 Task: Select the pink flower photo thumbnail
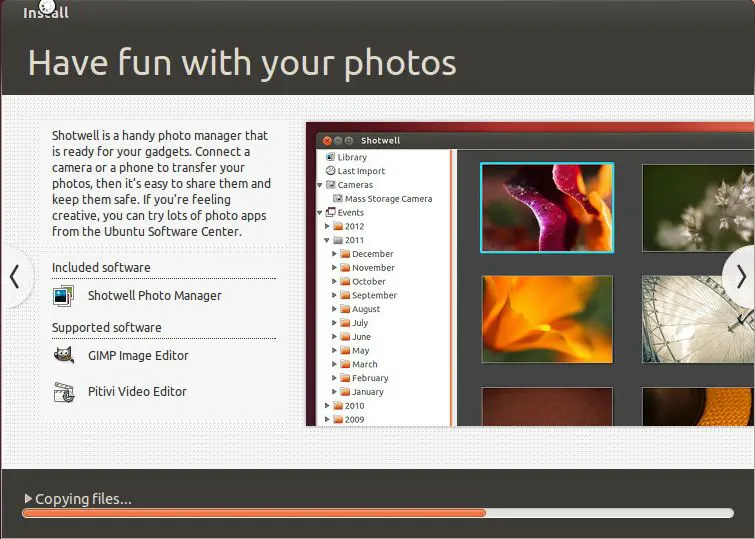[547, 208]
